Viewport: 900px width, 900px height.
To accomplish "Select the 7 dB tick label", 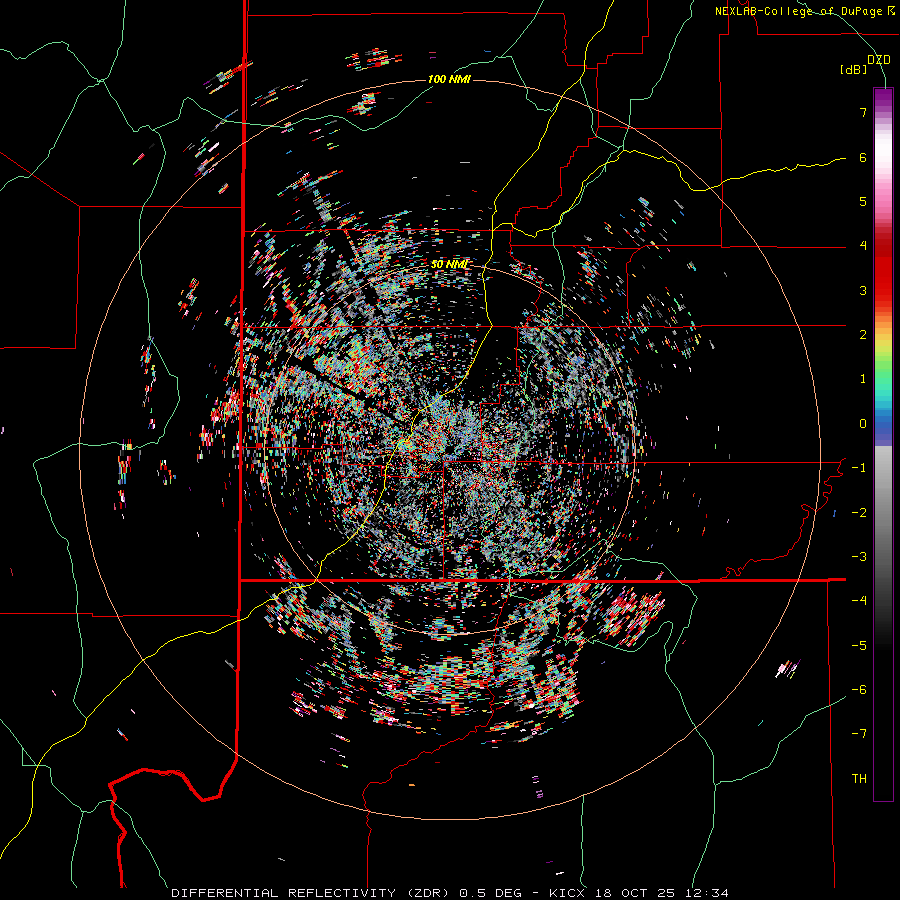I will (863, 112).
